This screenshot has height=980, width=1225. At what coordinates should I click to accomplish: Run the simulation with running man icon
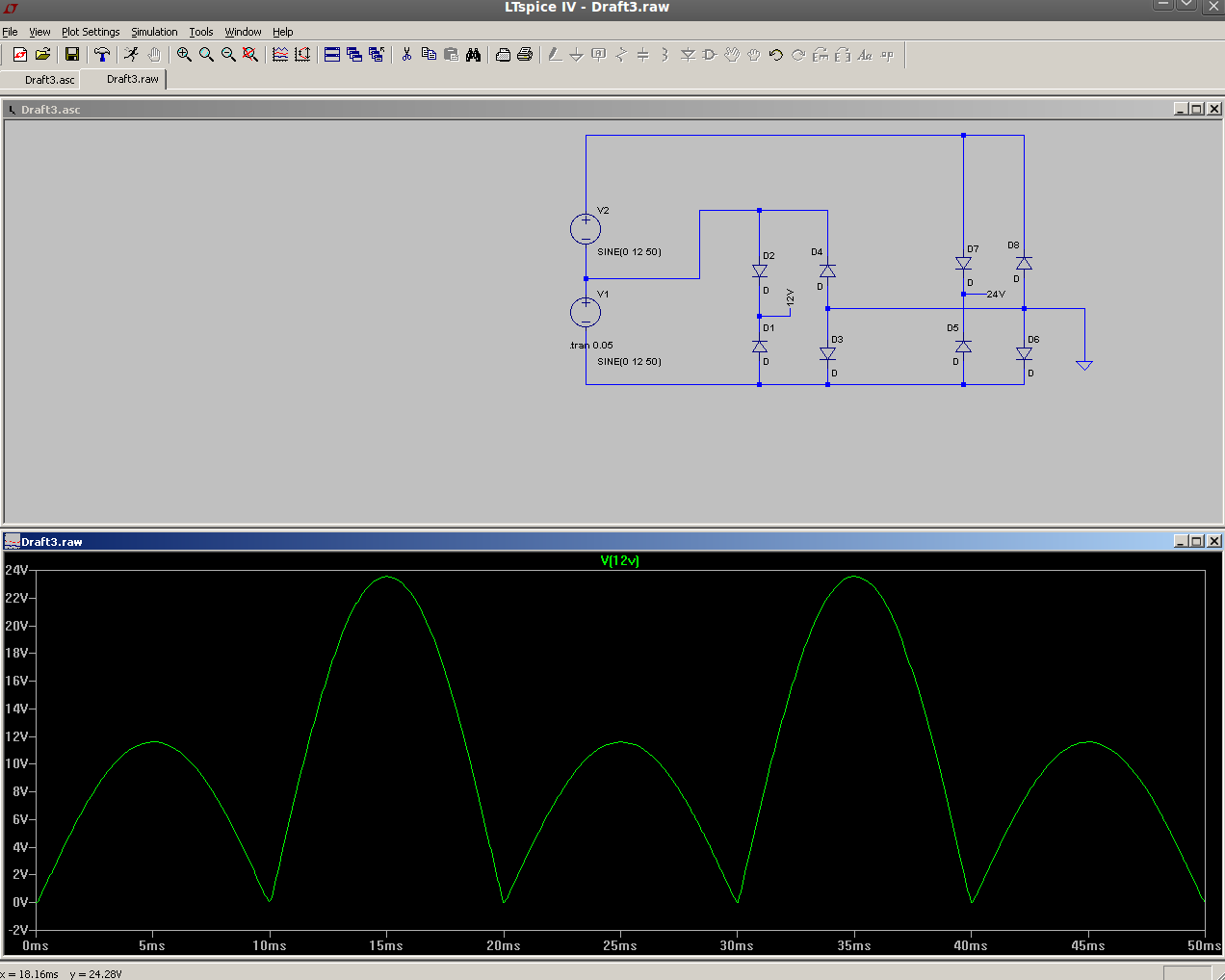click(131, 55)
